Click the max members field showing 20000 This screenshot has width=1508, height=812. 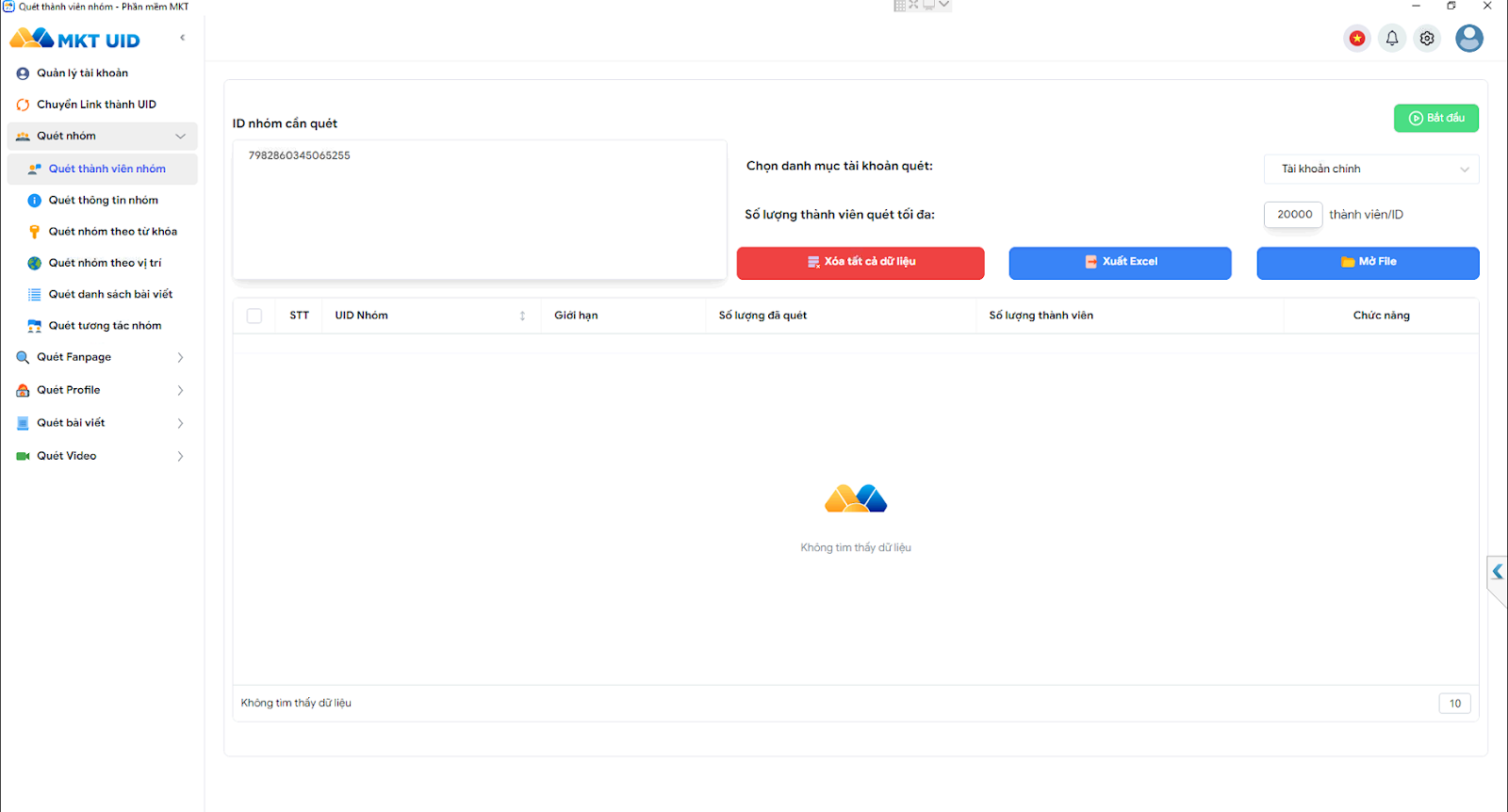coord(1293,215)
